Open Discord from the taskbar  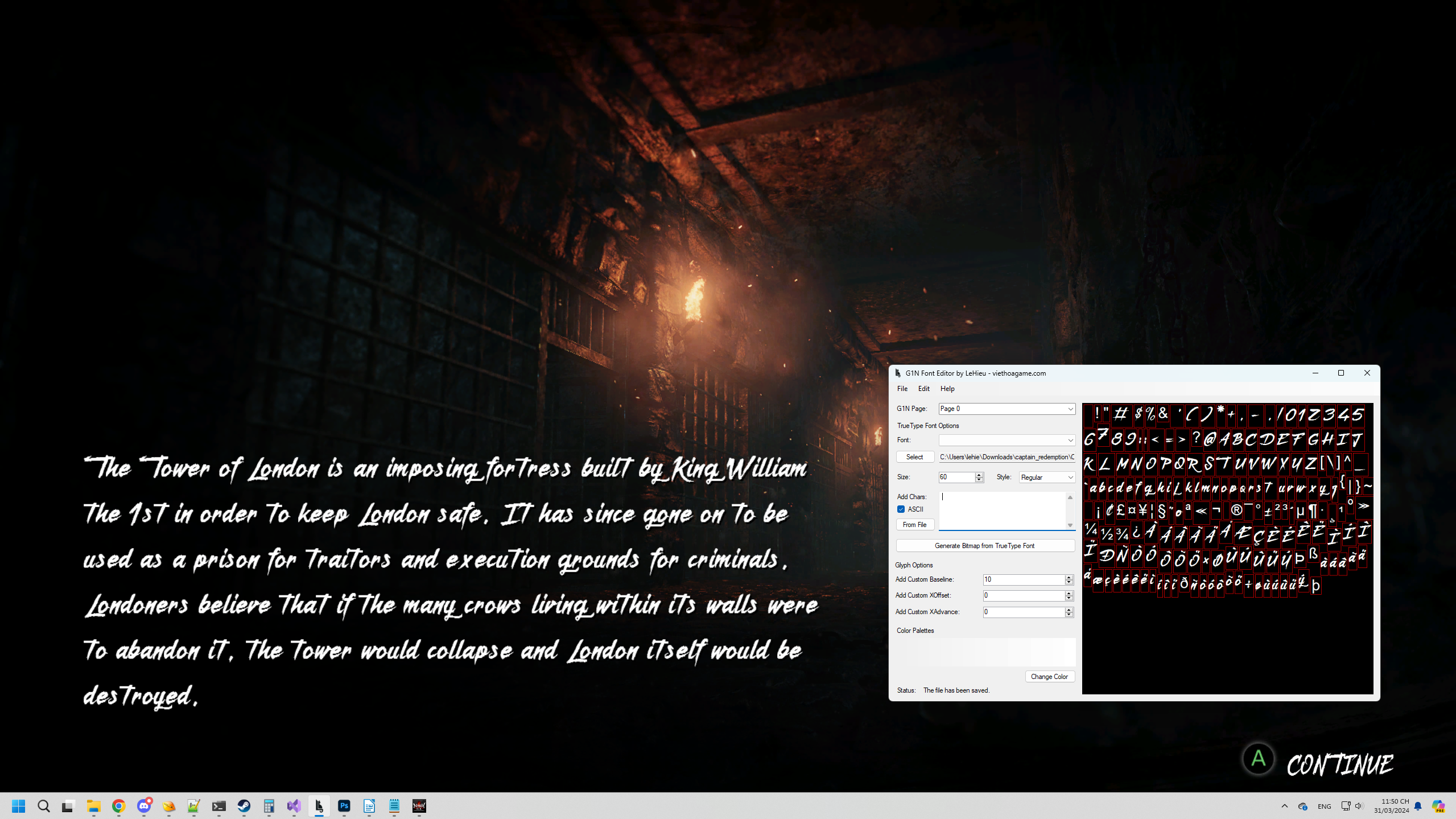click(x=145, y=806)
